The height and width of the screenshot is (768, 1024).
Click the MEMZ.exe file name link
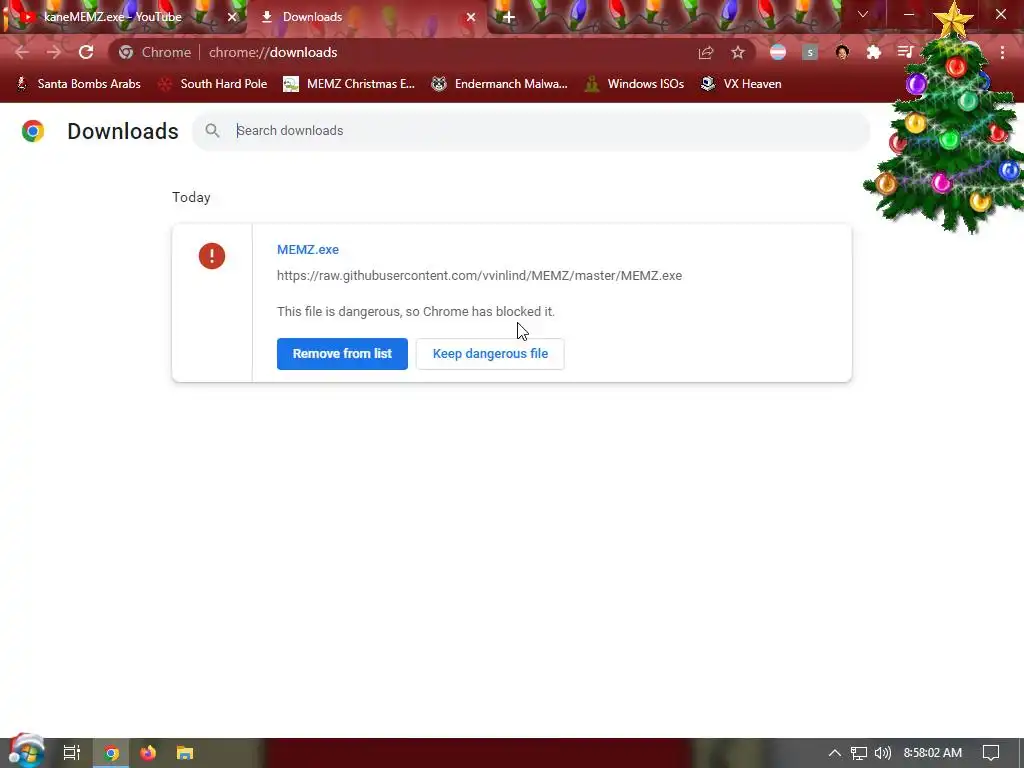[x=308, y=249]
